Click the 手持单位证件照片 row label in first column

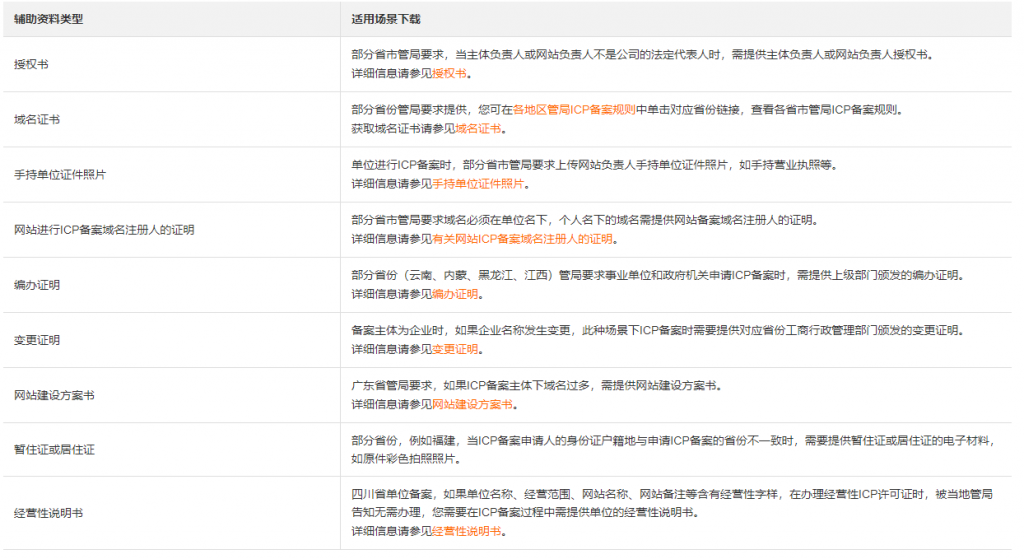pos(60,175)
